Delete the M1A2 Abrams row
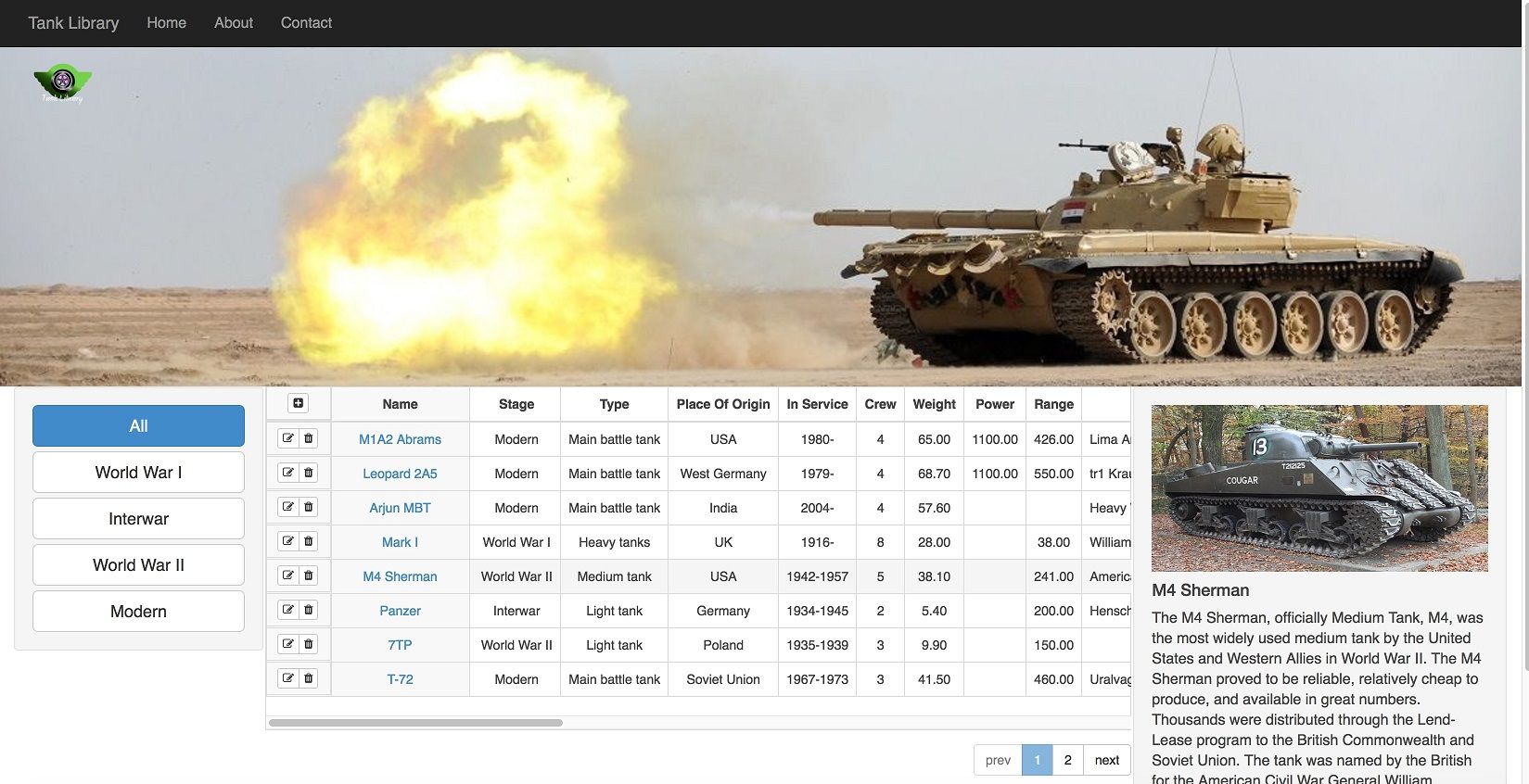The width and height of the screenshot is (1529, 784). (309, 438)
